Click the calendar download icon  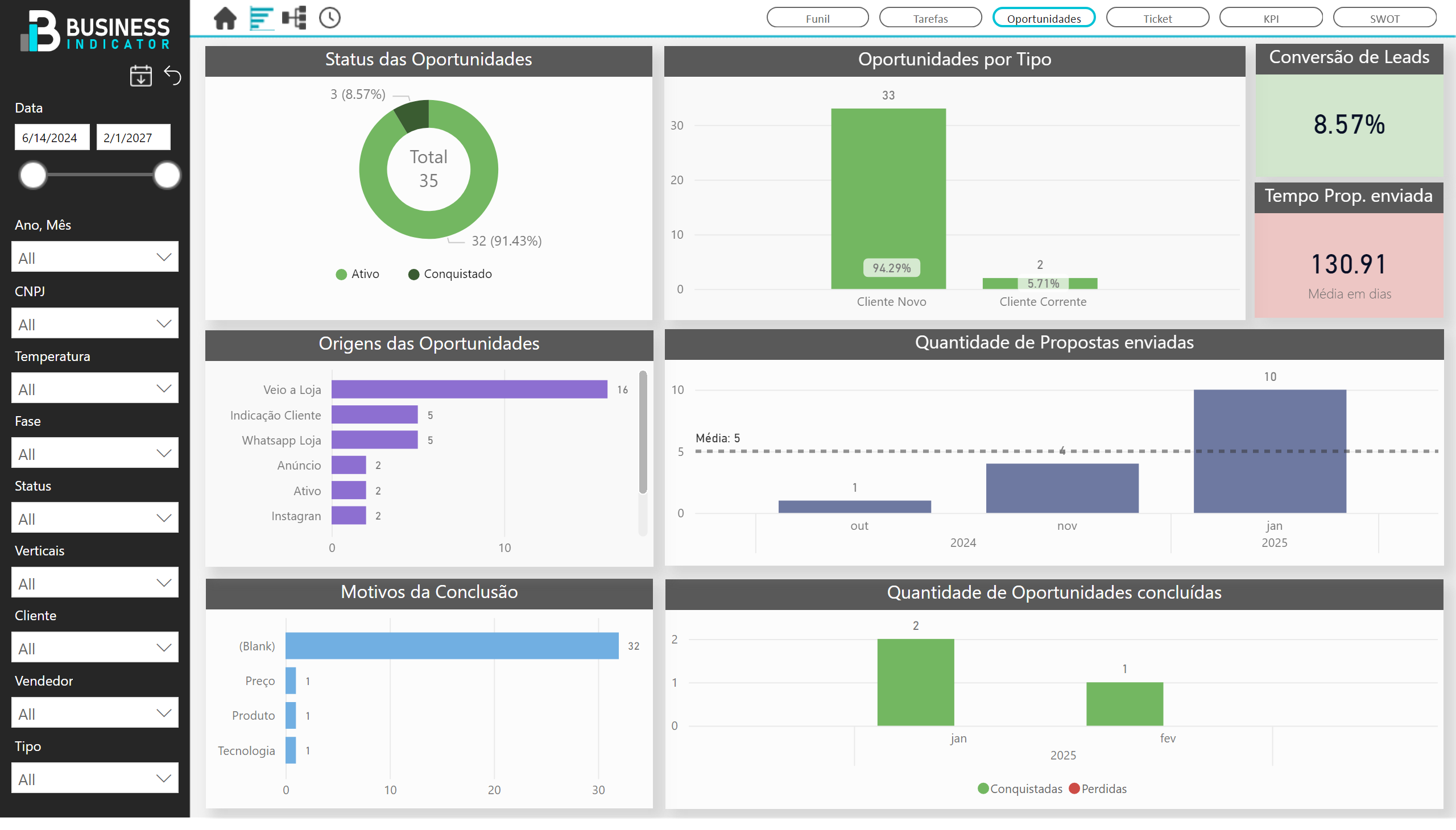(x=140, y=76)
